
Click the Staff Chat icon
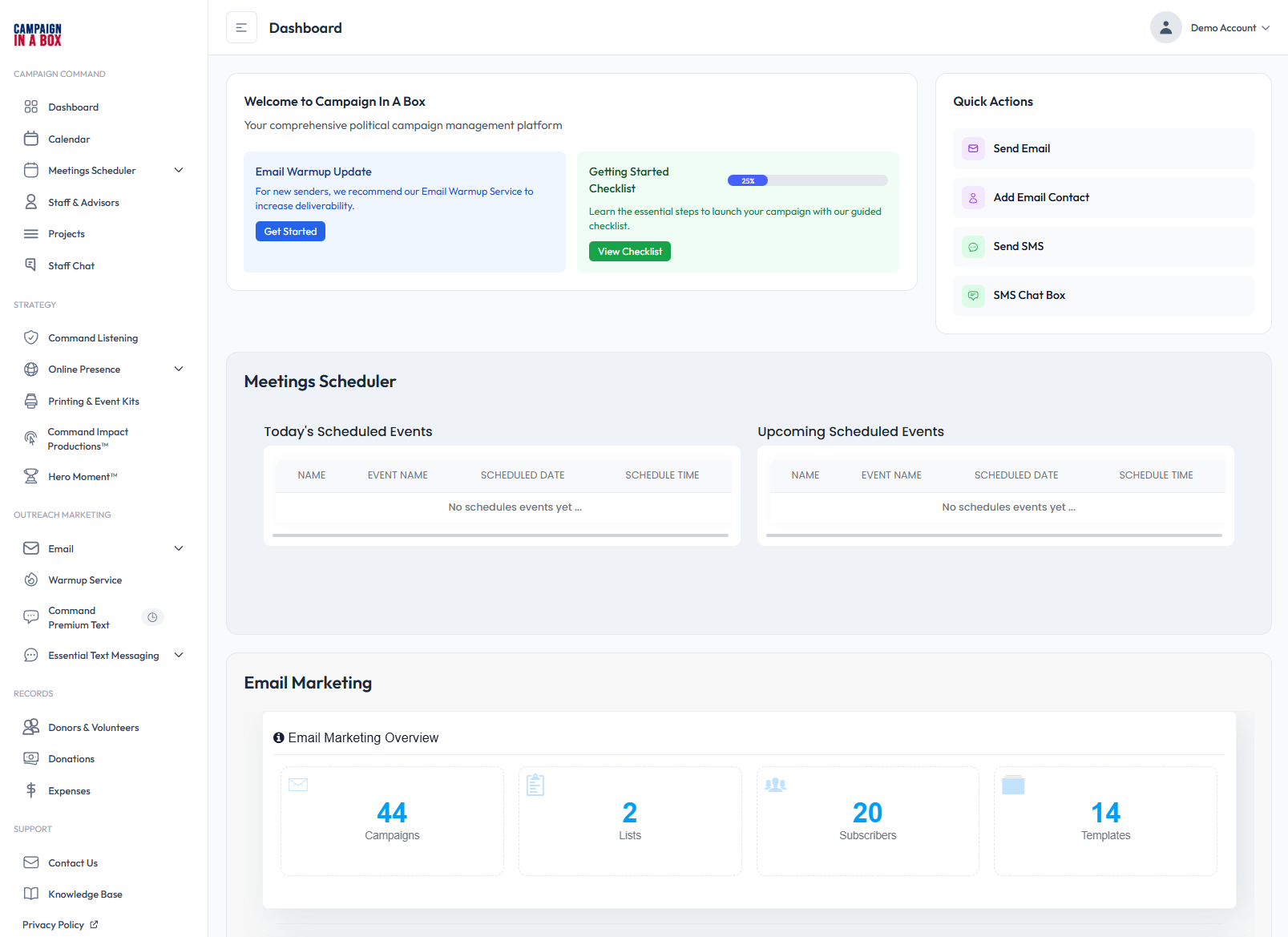[x=31, y=265]
